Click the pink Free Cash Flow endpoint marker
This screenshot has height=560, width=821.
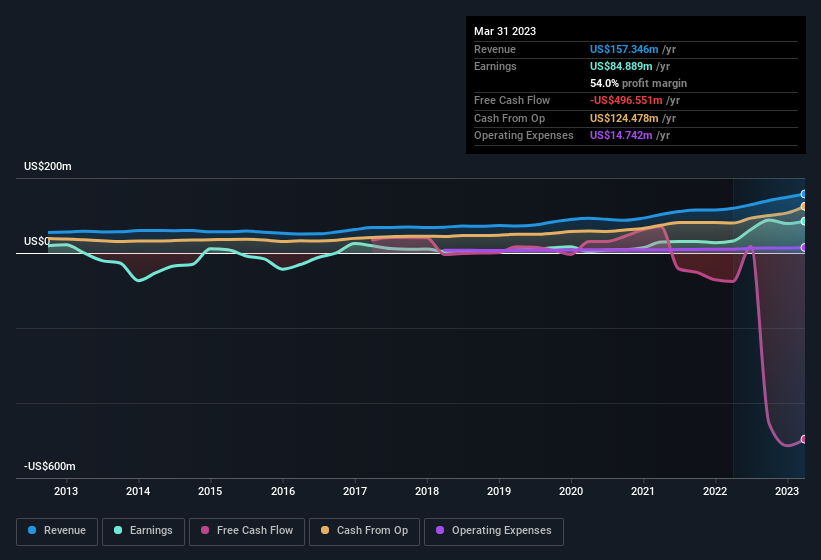[x=804, y=439]
